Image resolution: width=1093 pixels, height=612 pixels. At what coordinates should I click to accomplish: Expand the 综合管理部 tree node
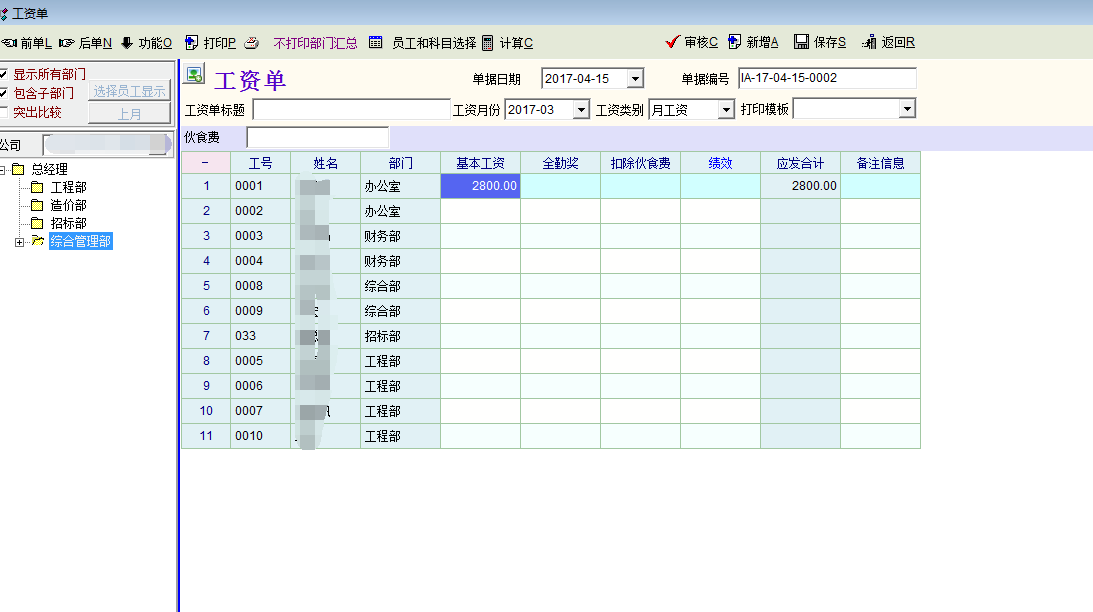18,241
